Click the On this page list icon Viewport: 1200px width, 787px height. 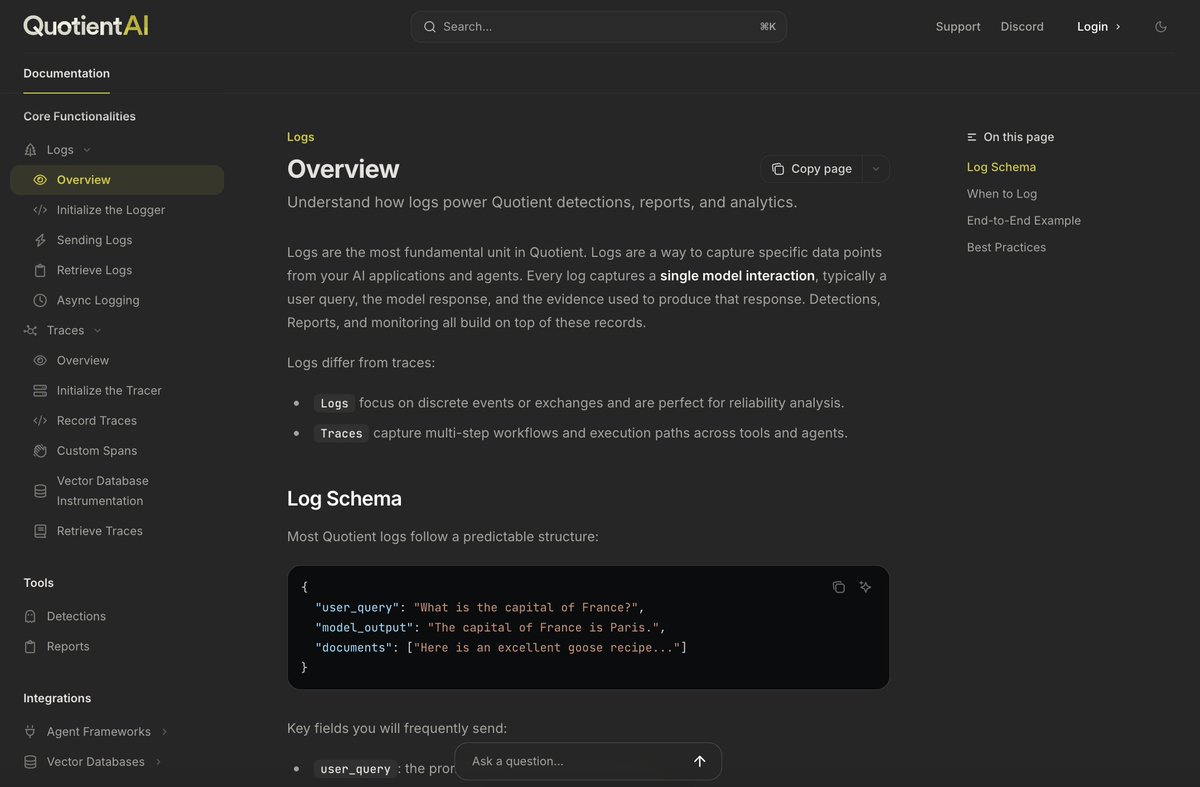click(972, 137)
